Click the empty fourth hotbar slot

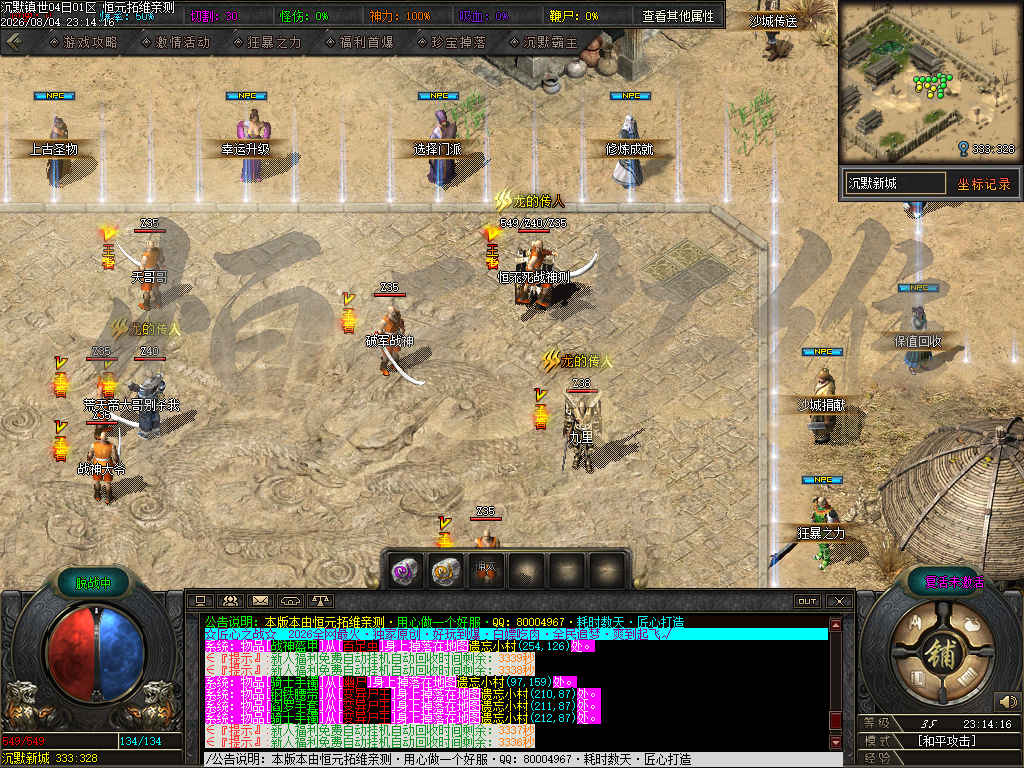click(527, 572)
